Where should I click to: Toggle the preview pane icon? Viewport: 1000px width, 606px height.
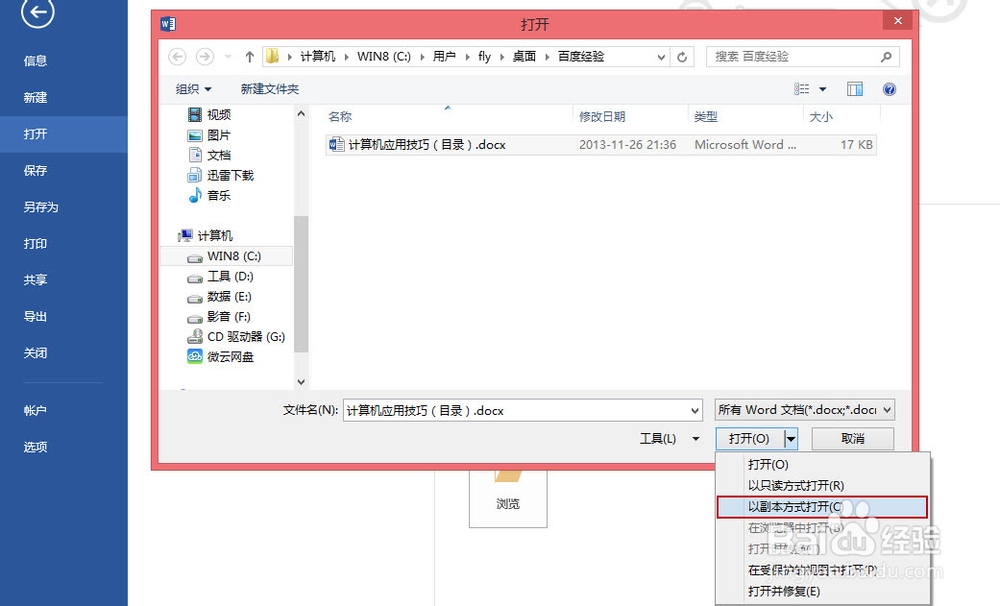pos(855,89)
